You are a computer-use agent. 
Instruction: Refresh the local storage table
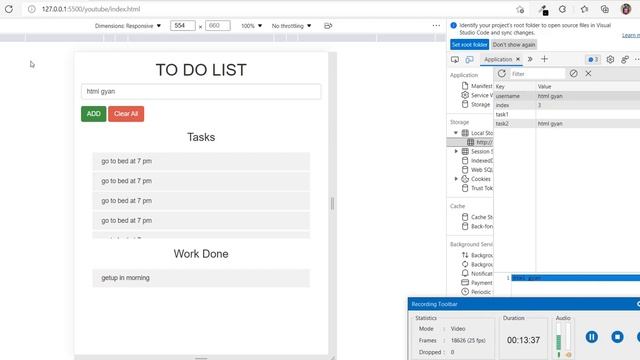(502, 73)
